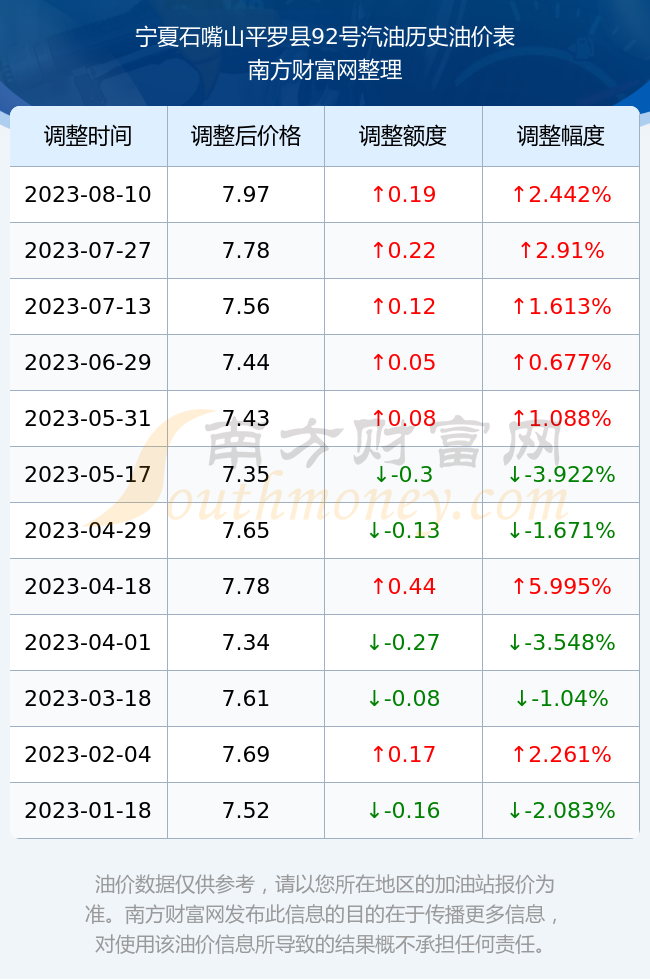Click the 调整时间 column header
The height and width of the screenshot is (980, 650).
[x=88, y=136]
